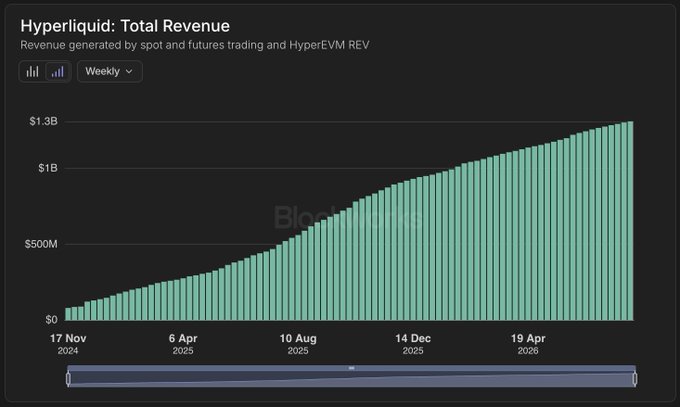
Task: Click the '17 Nov 2024' date label
Action: [x=68, y=344]
